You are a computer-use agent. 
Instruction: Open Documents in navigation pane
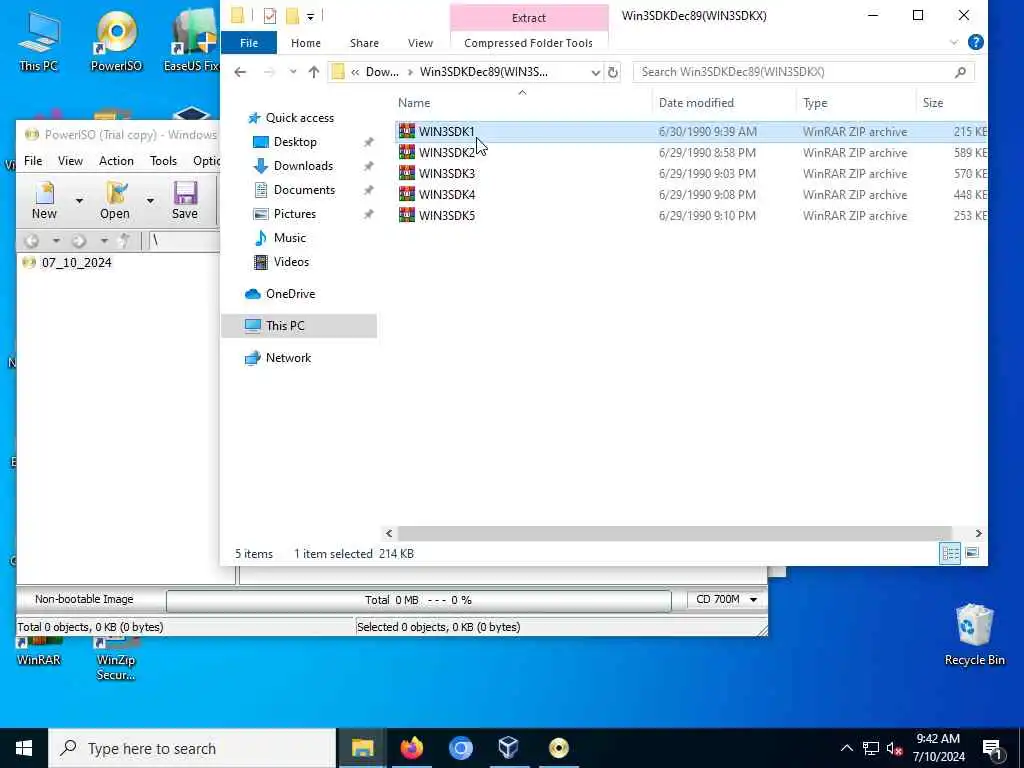click(304, 190)
